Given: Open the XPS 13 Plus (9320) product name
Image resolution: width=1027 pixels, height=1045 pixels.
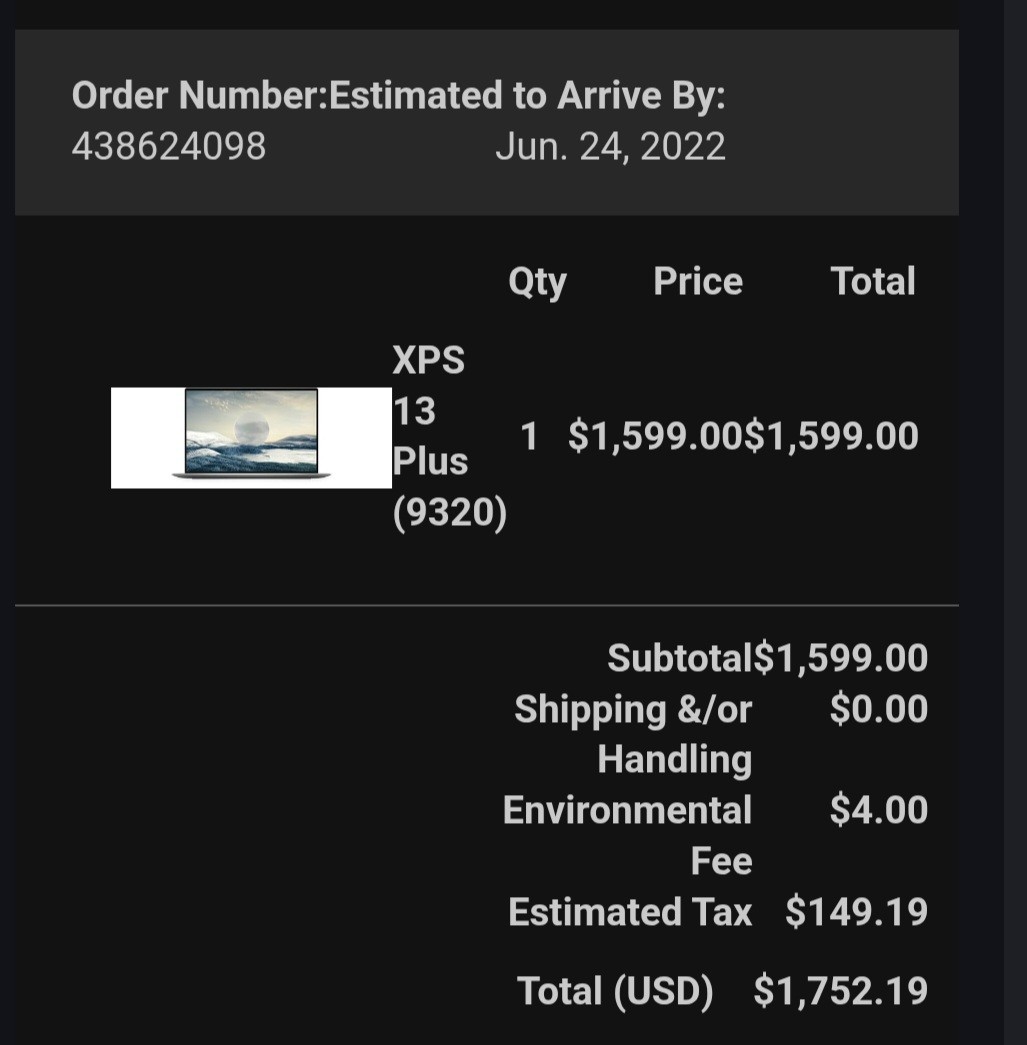Looking at the screenshot, I should [x=449, y=437].
